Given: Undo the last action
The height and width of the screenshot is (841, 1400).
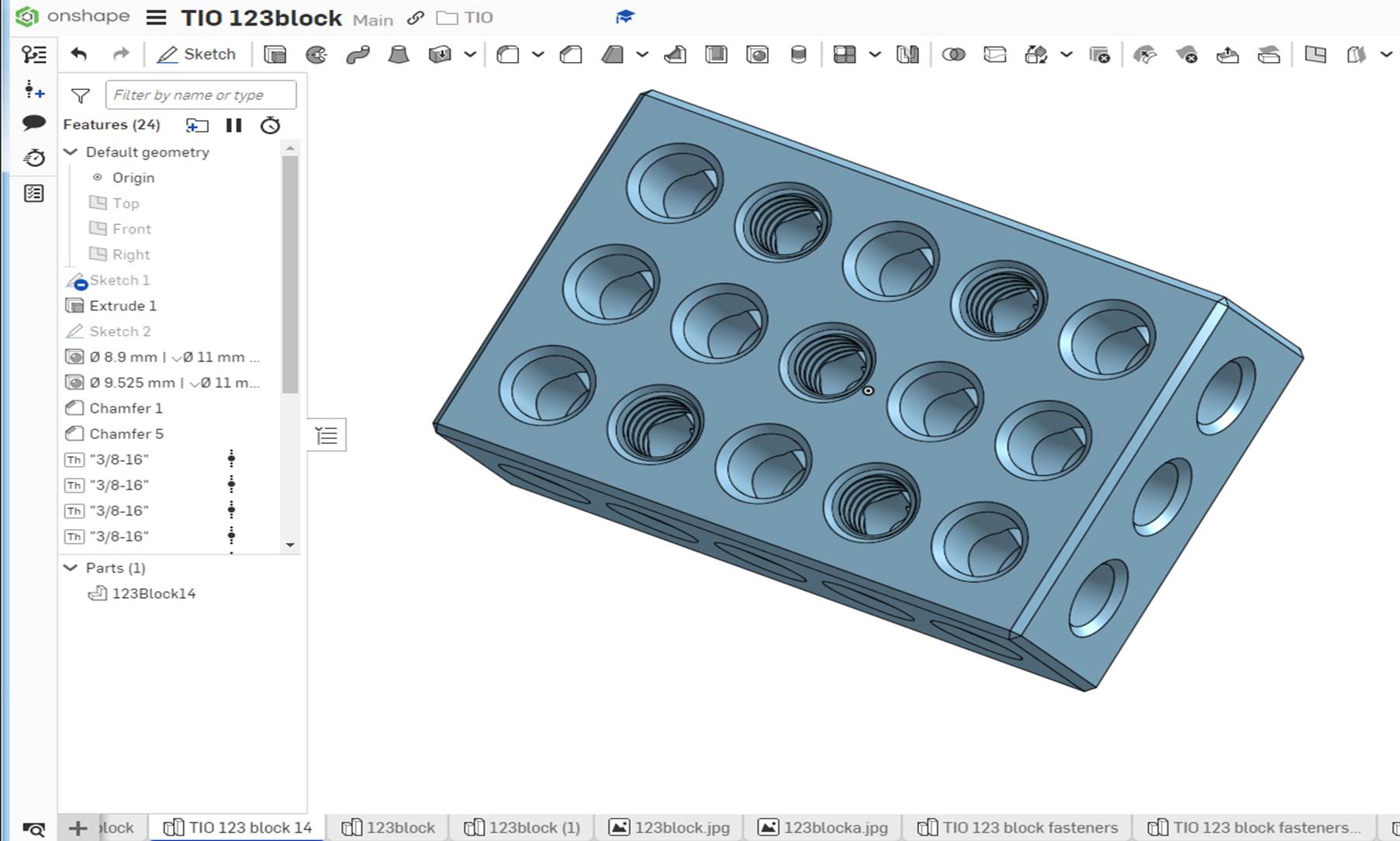Looking at the screenshot, I should pos(79,54).
